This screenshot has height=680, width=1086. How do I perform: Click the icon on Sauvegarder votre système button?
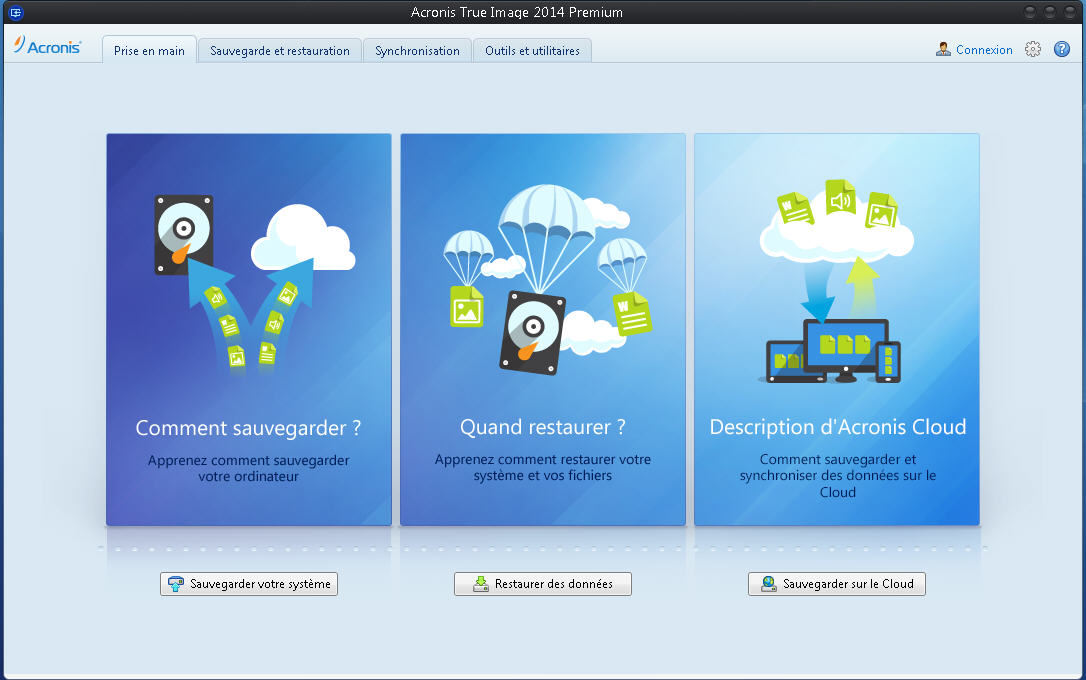(x=176, y=584)
